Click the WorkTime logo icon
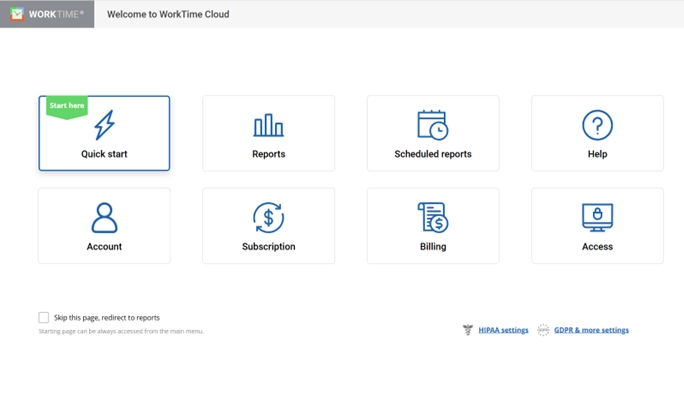The width and height of the screenshot is (684, 396). click(17, 14)
